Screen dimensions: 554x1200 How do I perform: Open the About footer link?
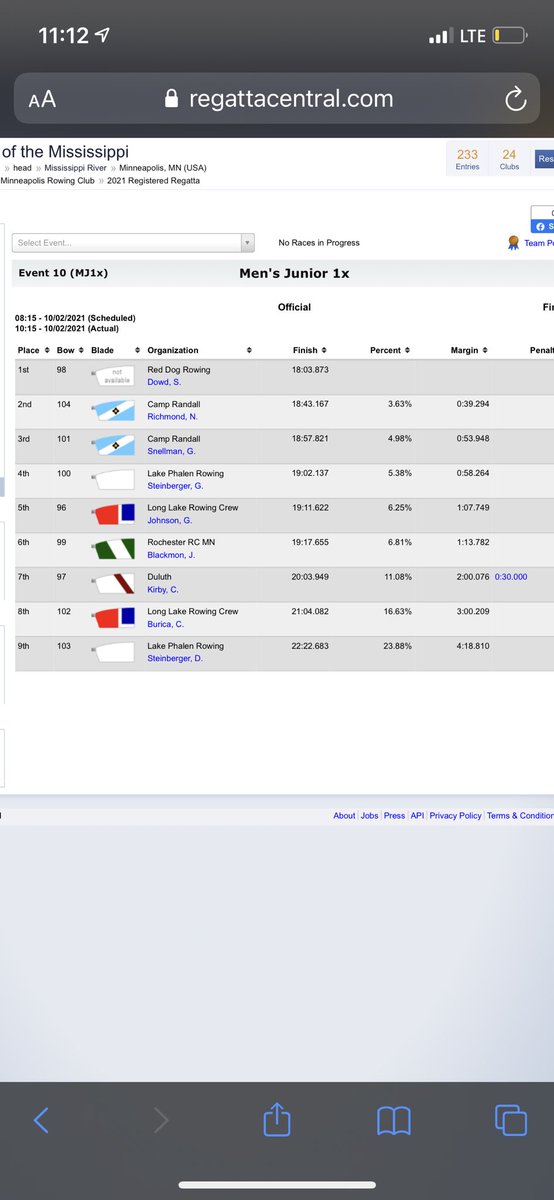(x=344, y=816)
